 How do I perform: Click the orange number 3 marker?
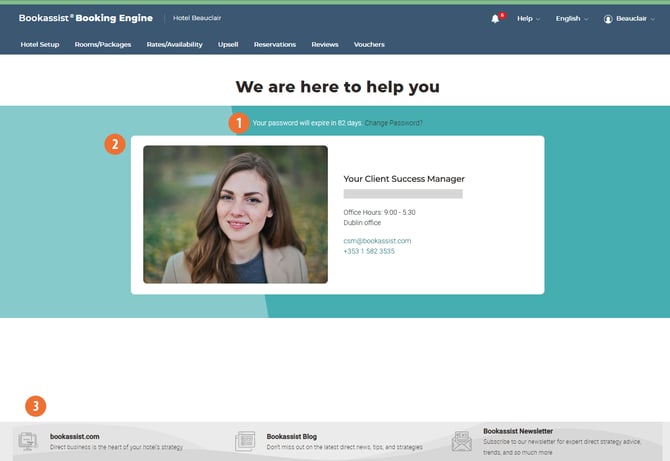click(x=36, y=406)
